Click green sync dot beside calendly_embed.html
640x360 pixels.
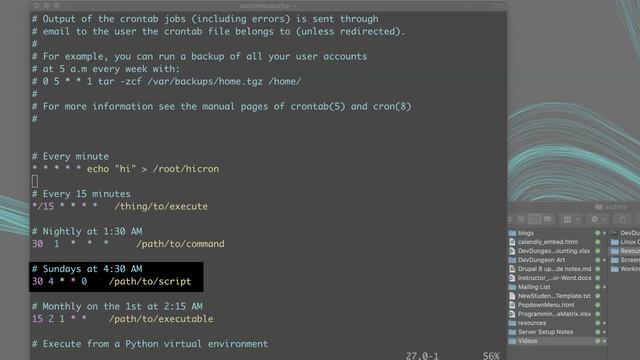click(598, 242)
